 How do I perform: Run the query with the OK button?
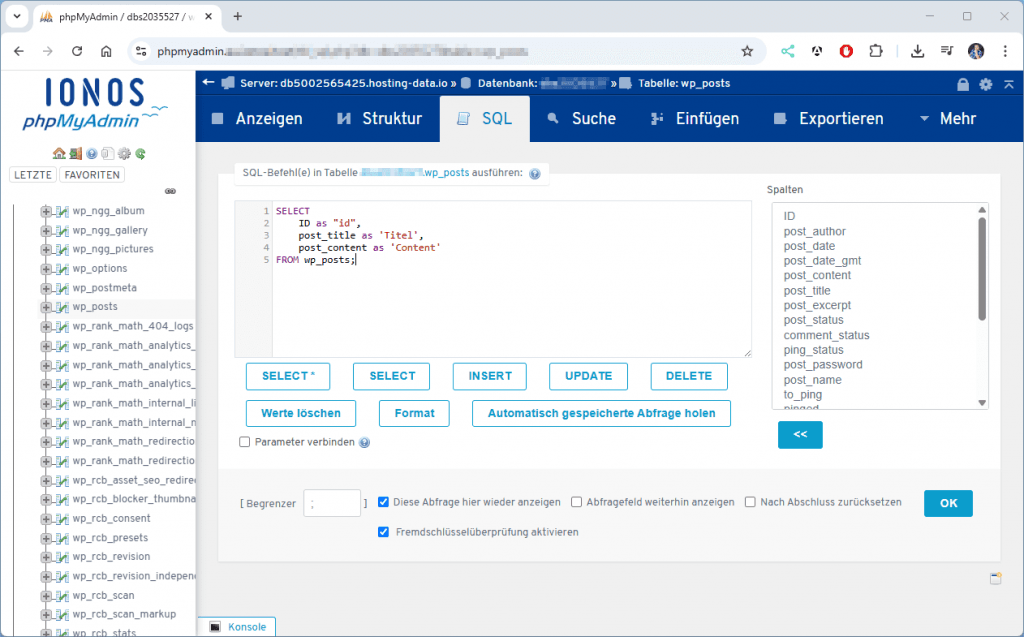947,503
